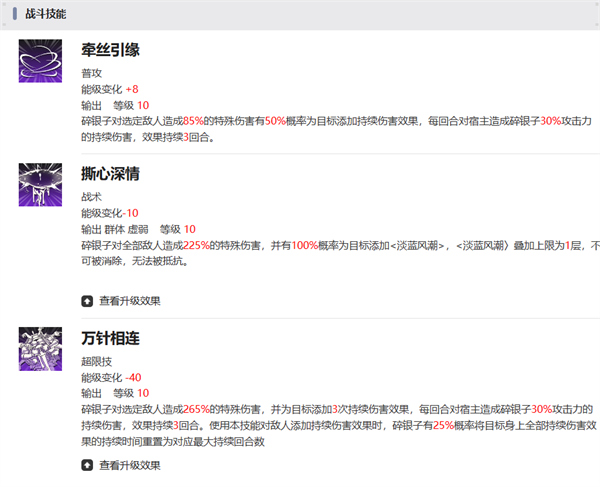Screen dimensions: 600x487
Task: Click the upgrade arrow icon under 撕心深情
Action: [88, 300]
